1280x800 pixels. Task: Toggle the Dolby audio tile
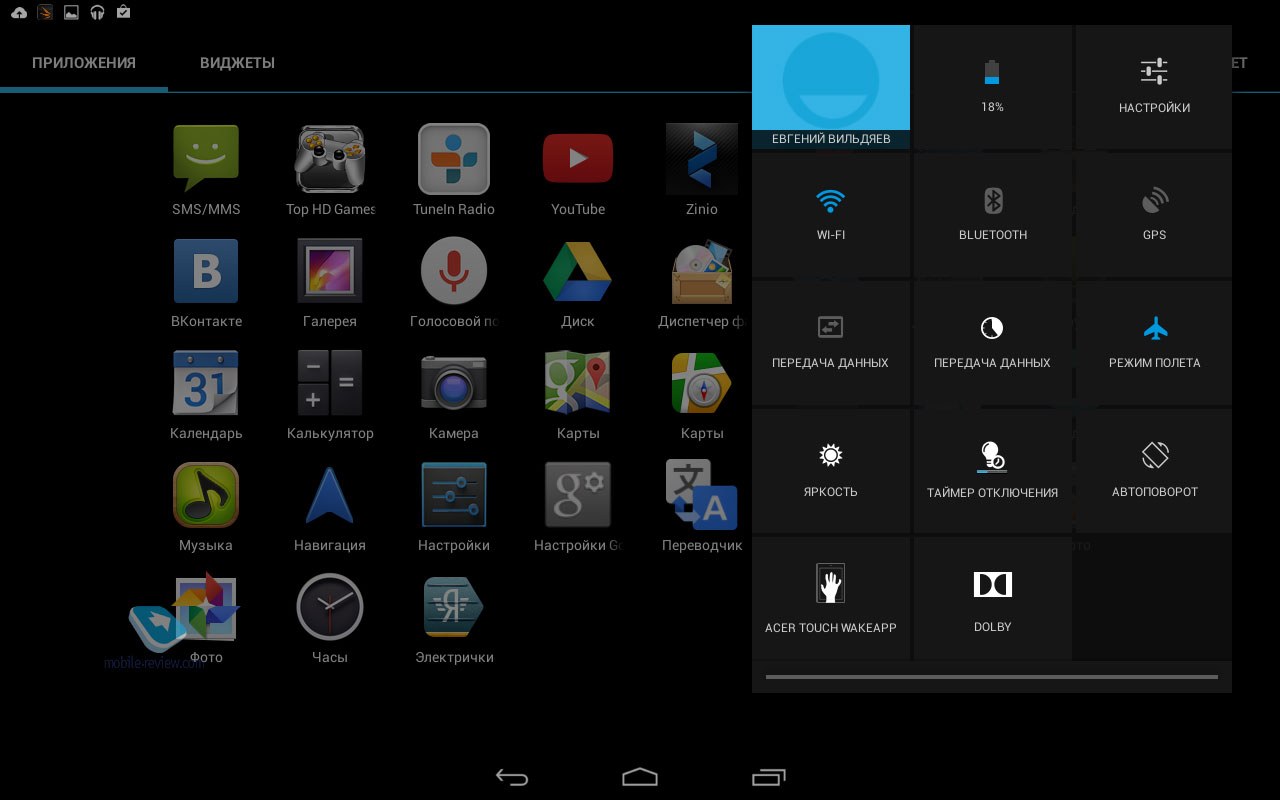992,599
